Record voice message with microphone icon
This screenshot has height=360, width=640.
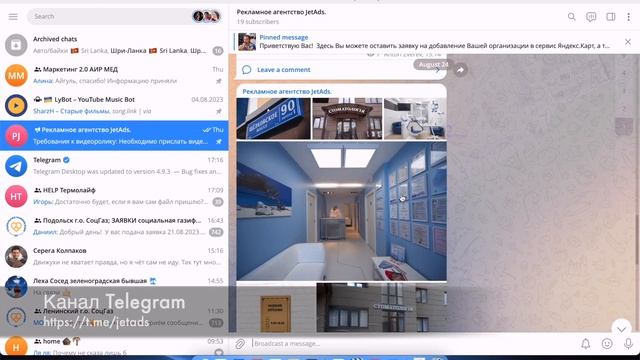pyautogui.click(x=628, y=344)
